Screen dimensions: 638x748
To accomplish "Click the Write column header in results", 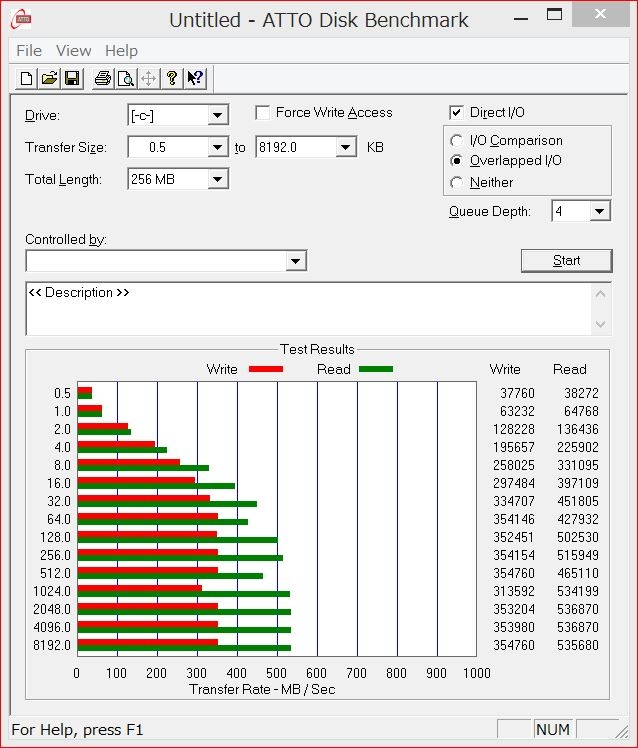I will [x=505, y=369].
